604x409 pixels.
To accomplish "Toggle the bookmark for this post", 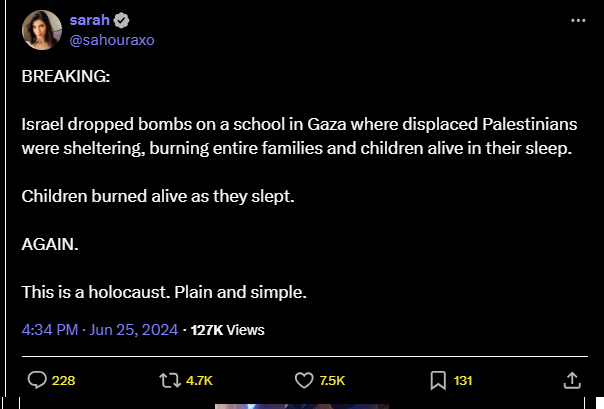I will (x=438, y=380).
